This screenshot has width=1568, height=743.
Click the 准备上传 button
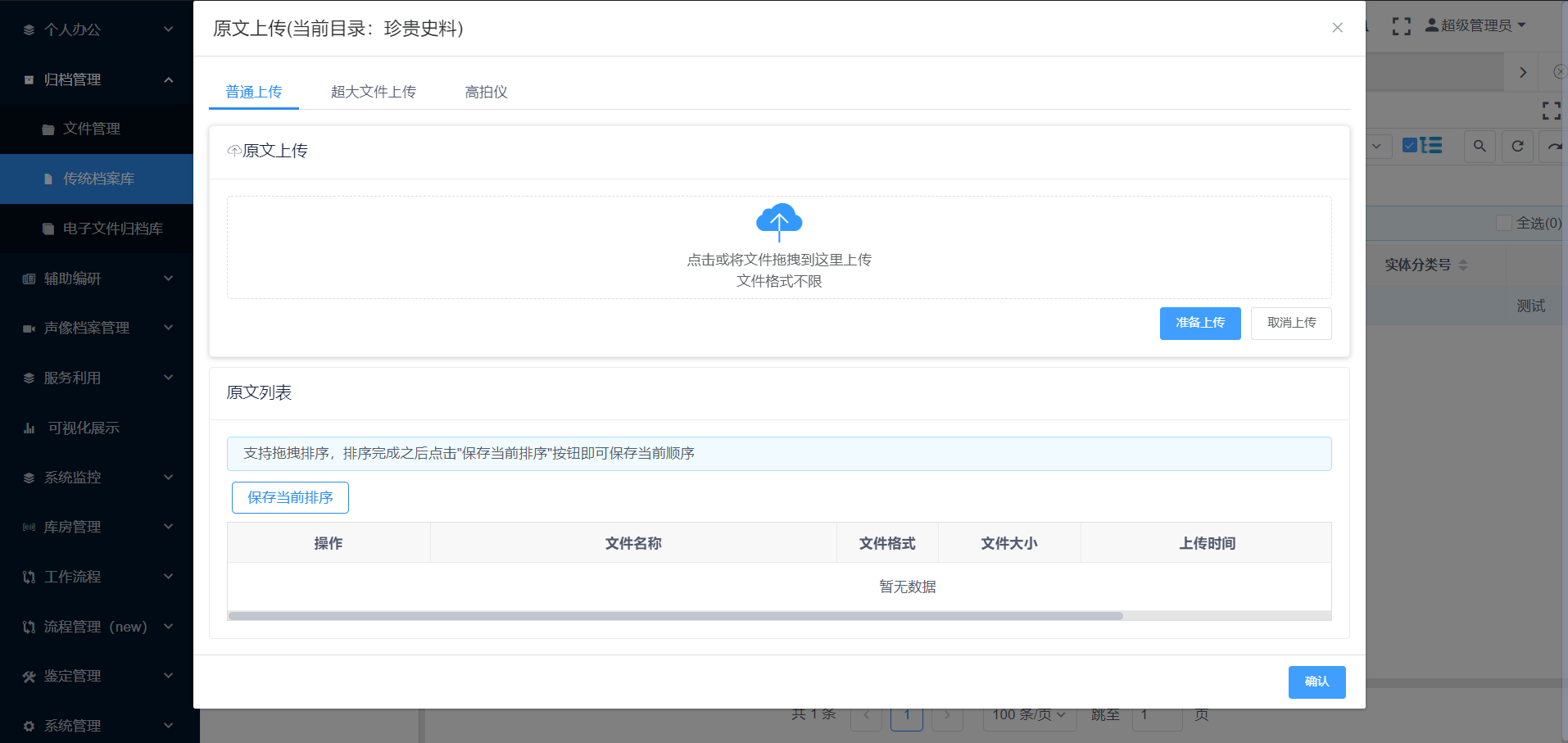[1199, 323]
